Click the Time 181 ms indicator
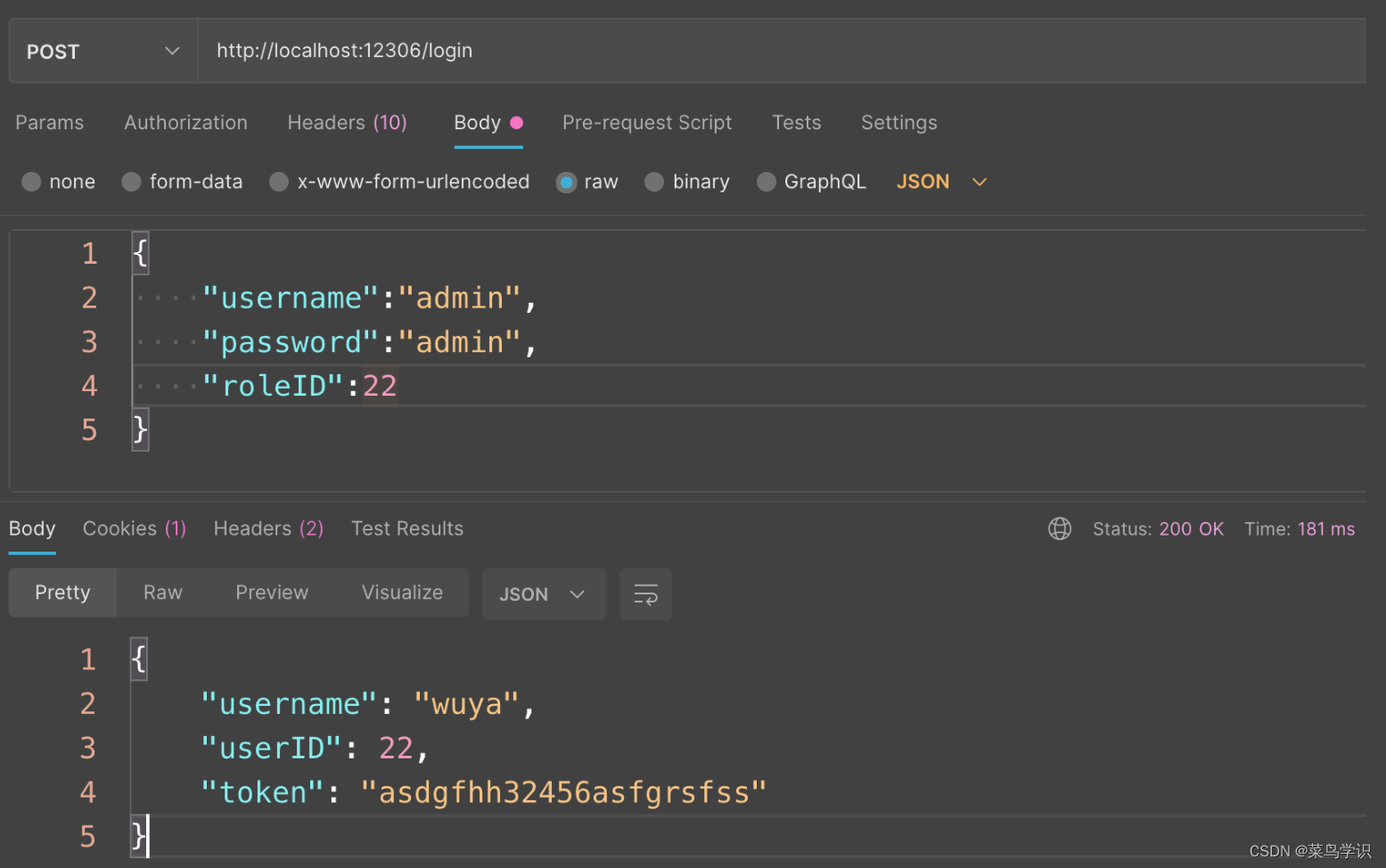This screenshot has height=868, width=1386. [x=1300, y=529]
